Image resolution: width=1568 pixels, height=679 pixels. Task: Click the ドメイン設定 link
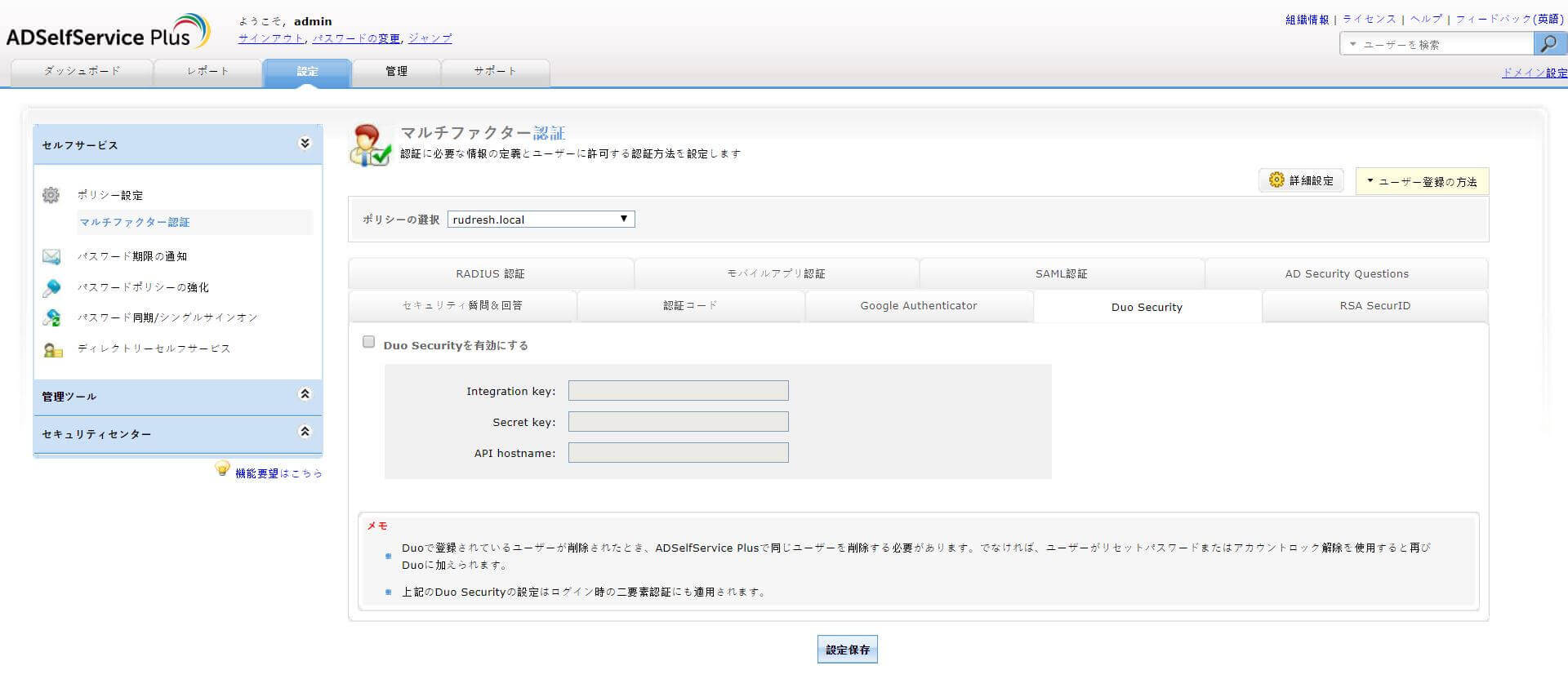click(1535, 73)
